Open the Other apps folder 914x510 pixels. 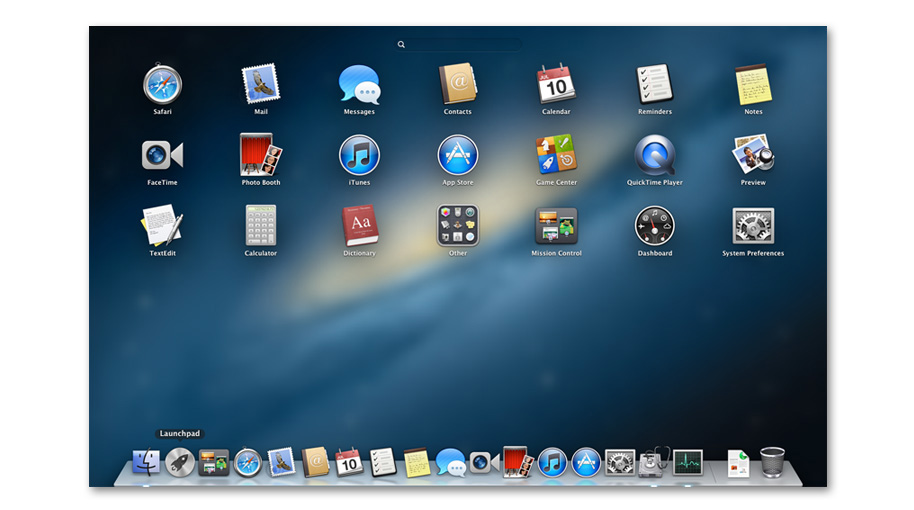pos(458,226)
